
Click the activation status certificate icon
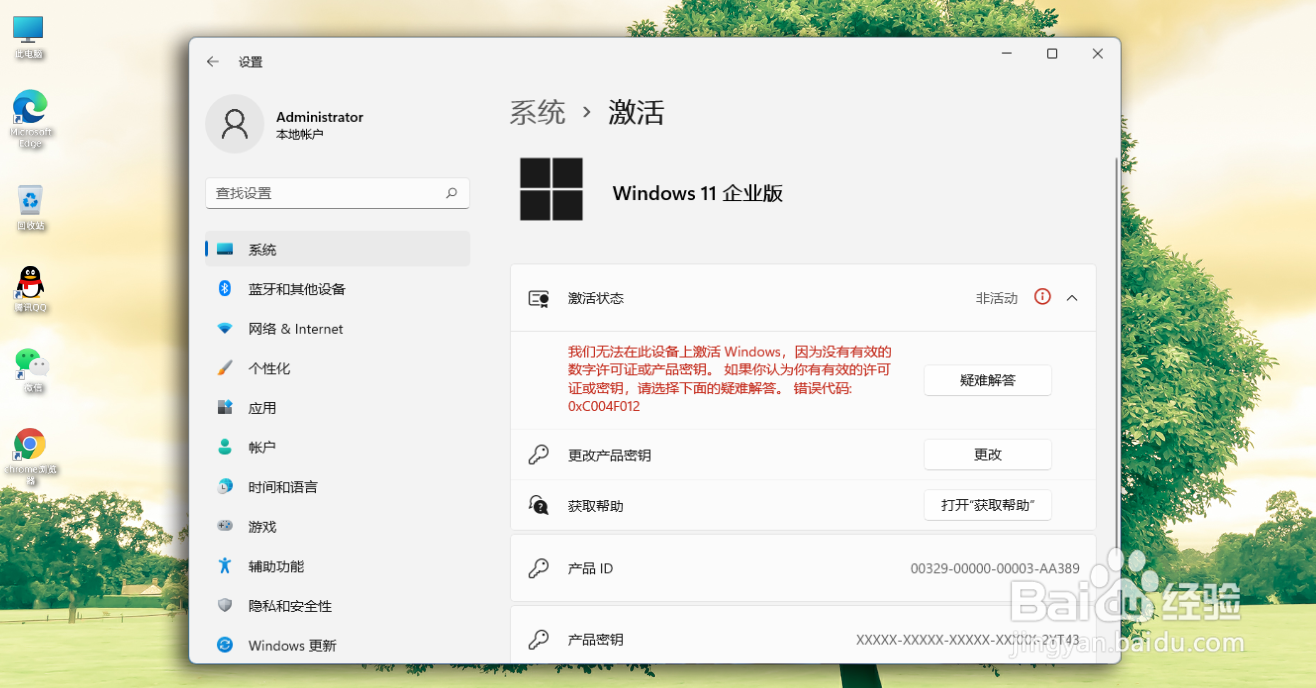[x=539, y=298]
